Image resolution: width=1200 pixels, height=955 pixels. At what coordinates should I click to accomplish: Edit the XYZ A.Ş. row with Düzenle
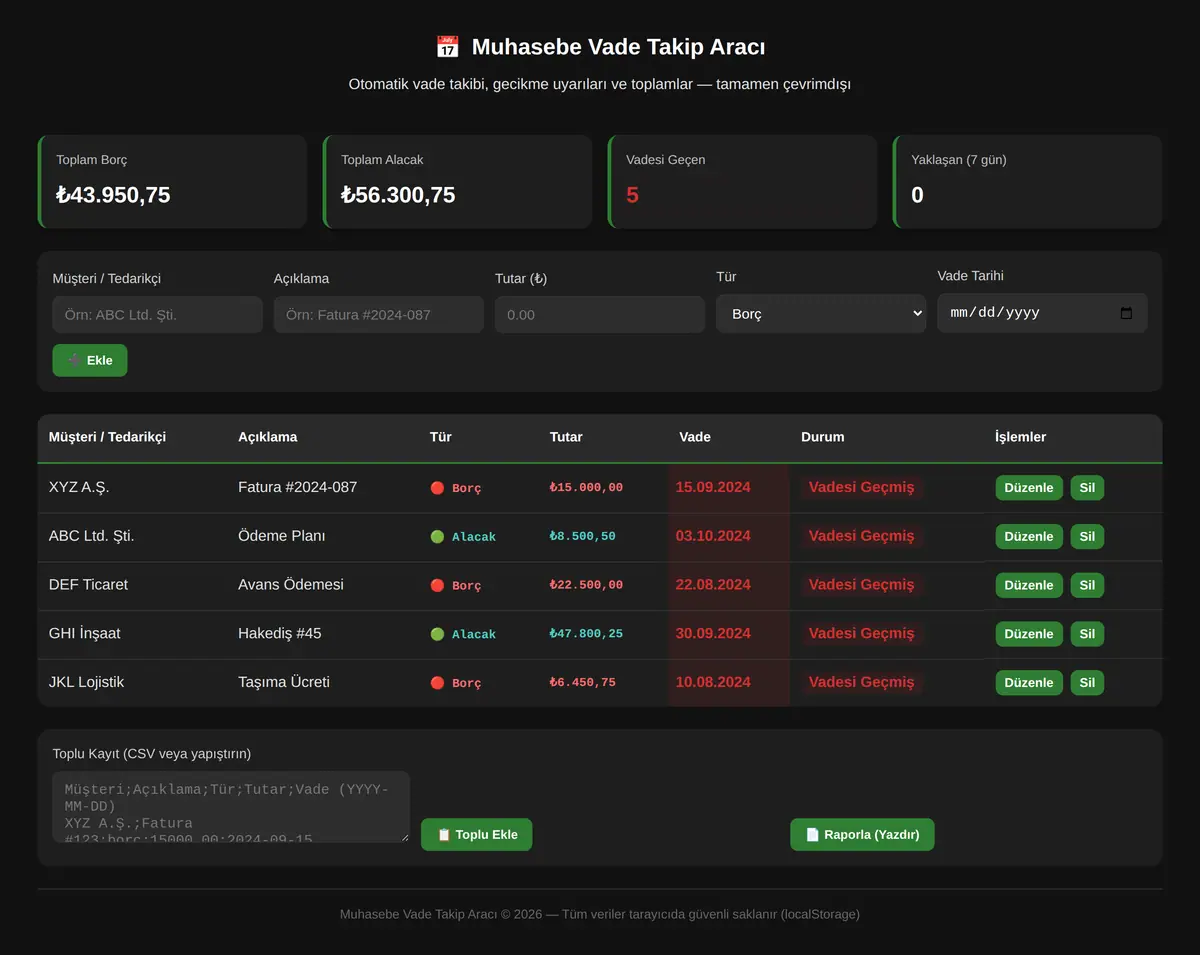pos(1029,488)
